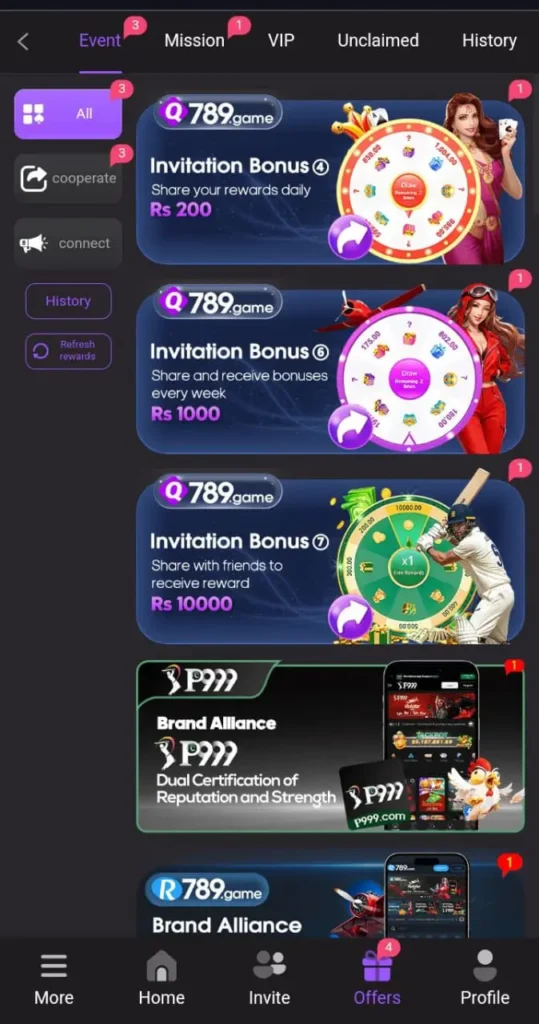Select the cooperate category filter

(x=68, y=178)
